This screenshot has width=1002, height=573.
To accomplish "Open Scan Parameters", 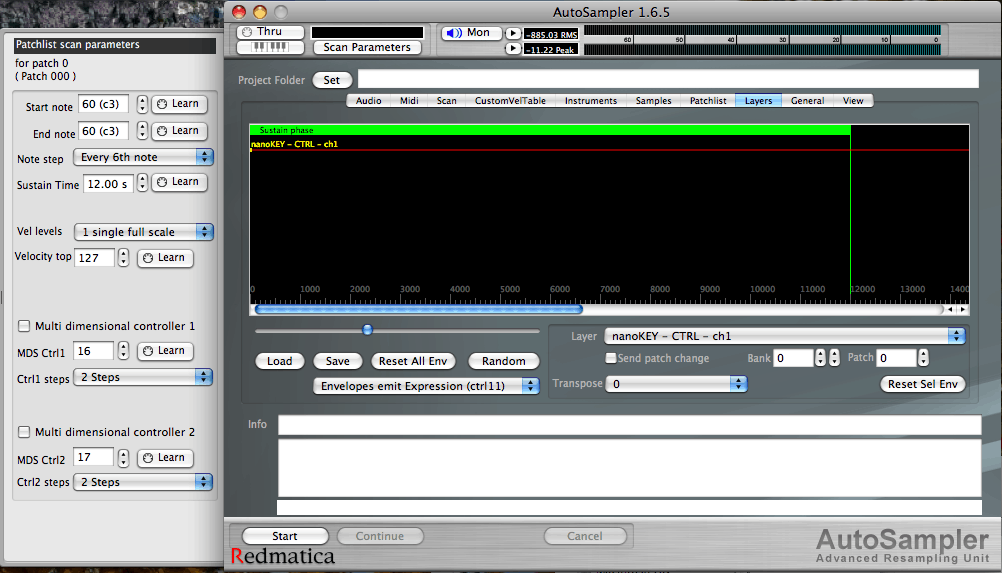I will pyautogui.click(x=367, y=47).
